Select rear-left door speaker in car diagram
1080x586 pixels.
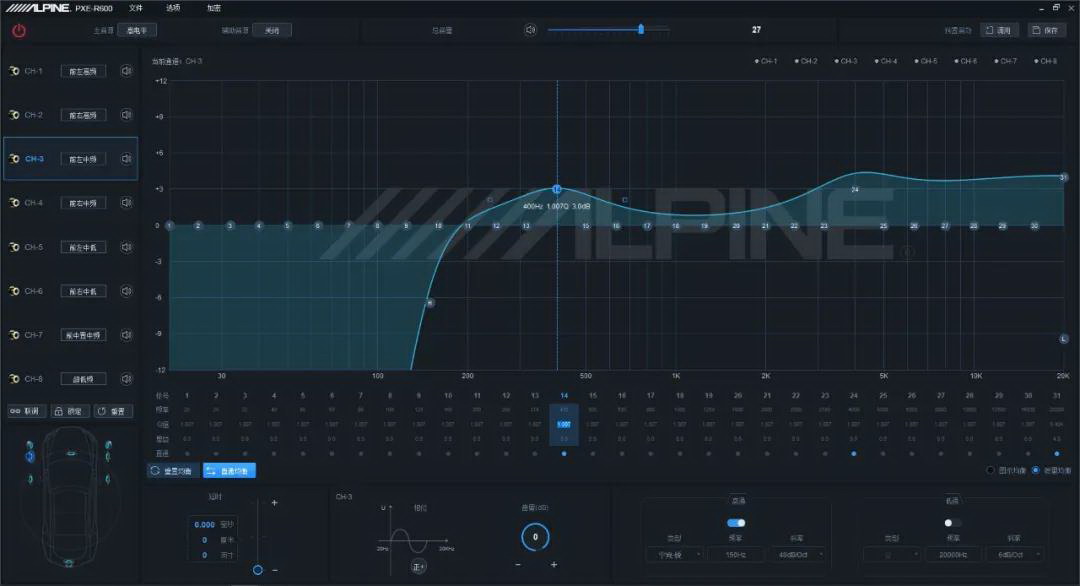30,479
